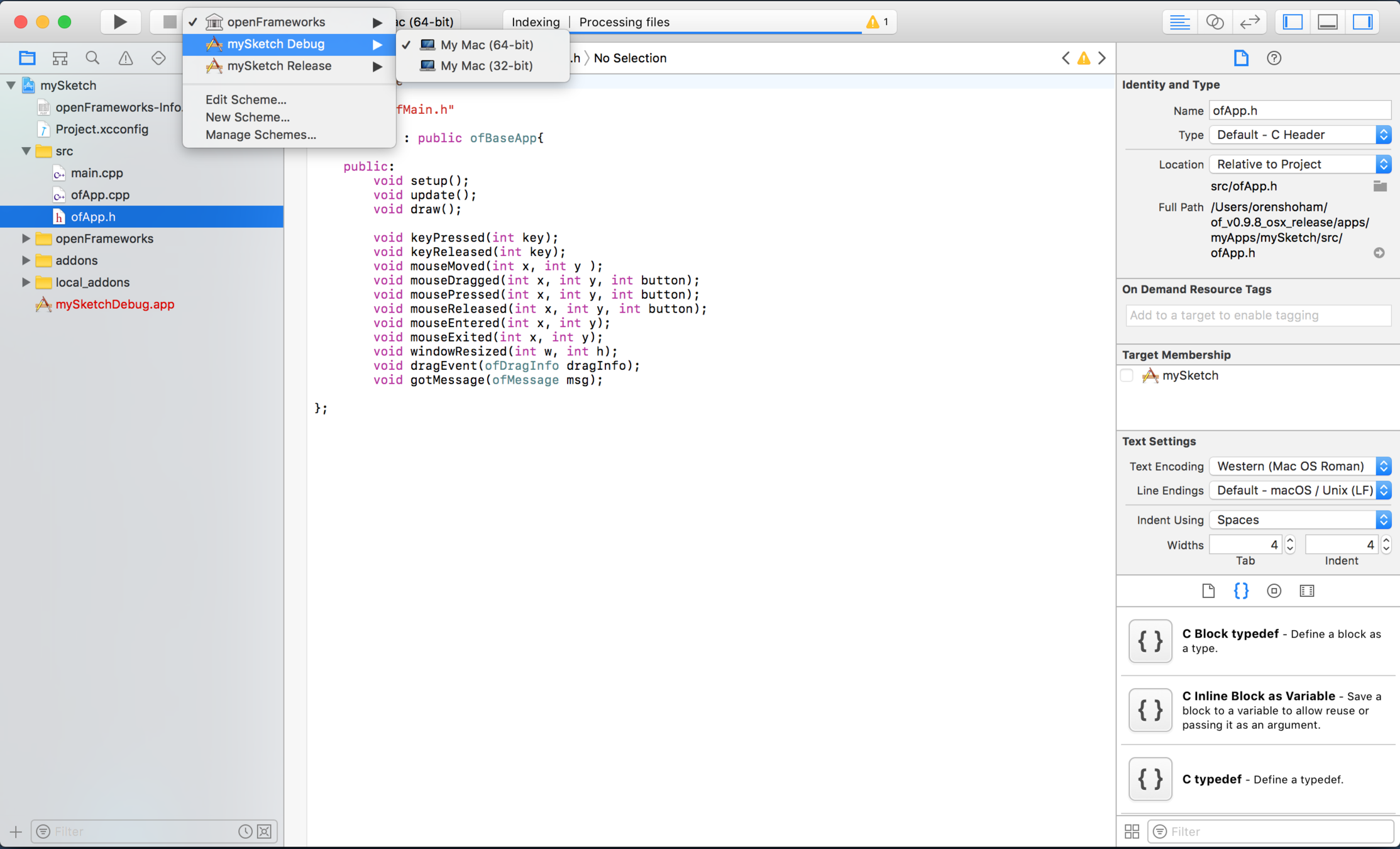Check the mySketch target membership checkbox
Image resolution: width=1400 pixels, height=849 pixels.
tap(1127, 375)
